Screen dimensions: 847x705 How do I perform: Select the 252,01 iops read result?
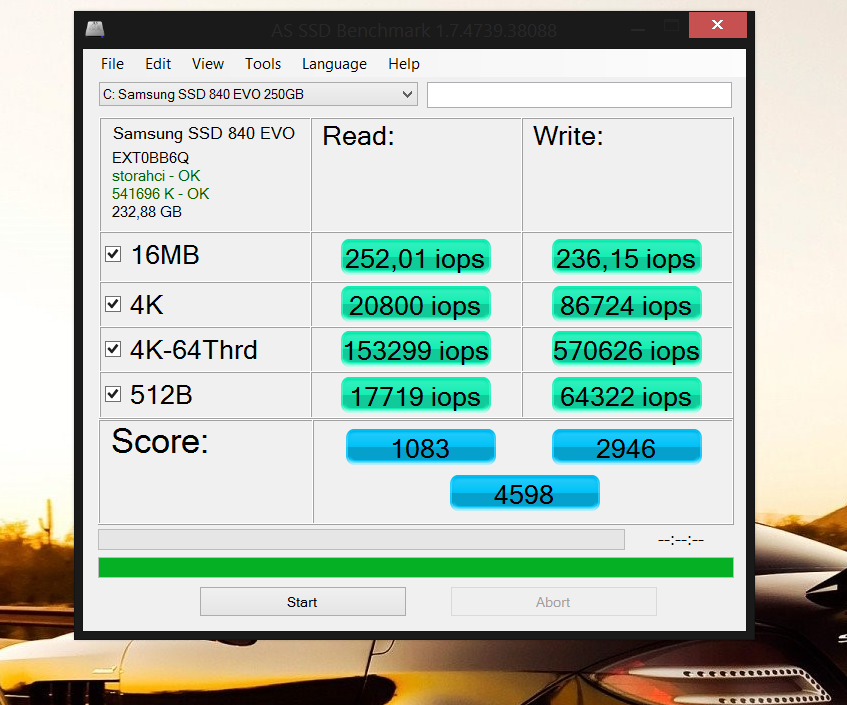pos(415,257)
